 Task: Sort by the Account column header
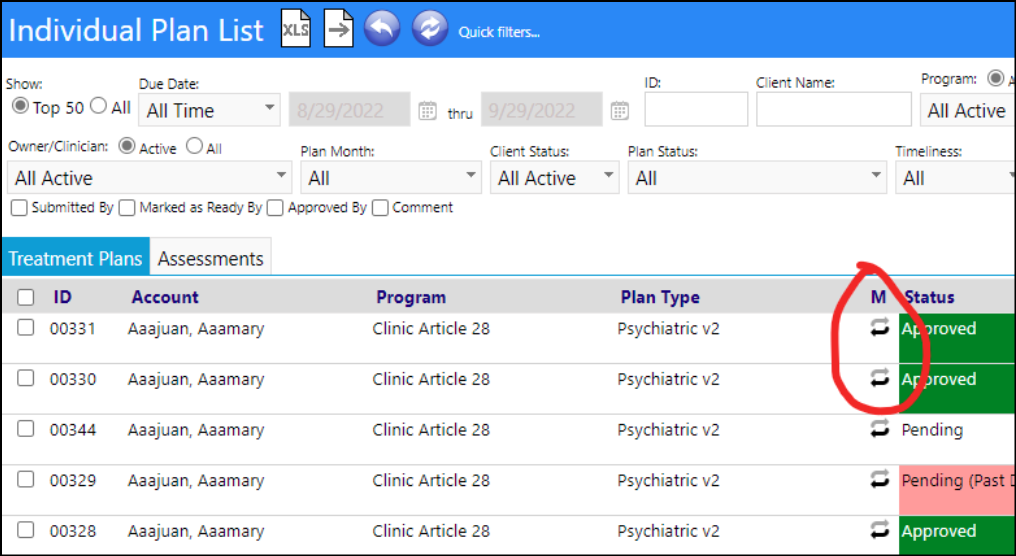(165, 297)
